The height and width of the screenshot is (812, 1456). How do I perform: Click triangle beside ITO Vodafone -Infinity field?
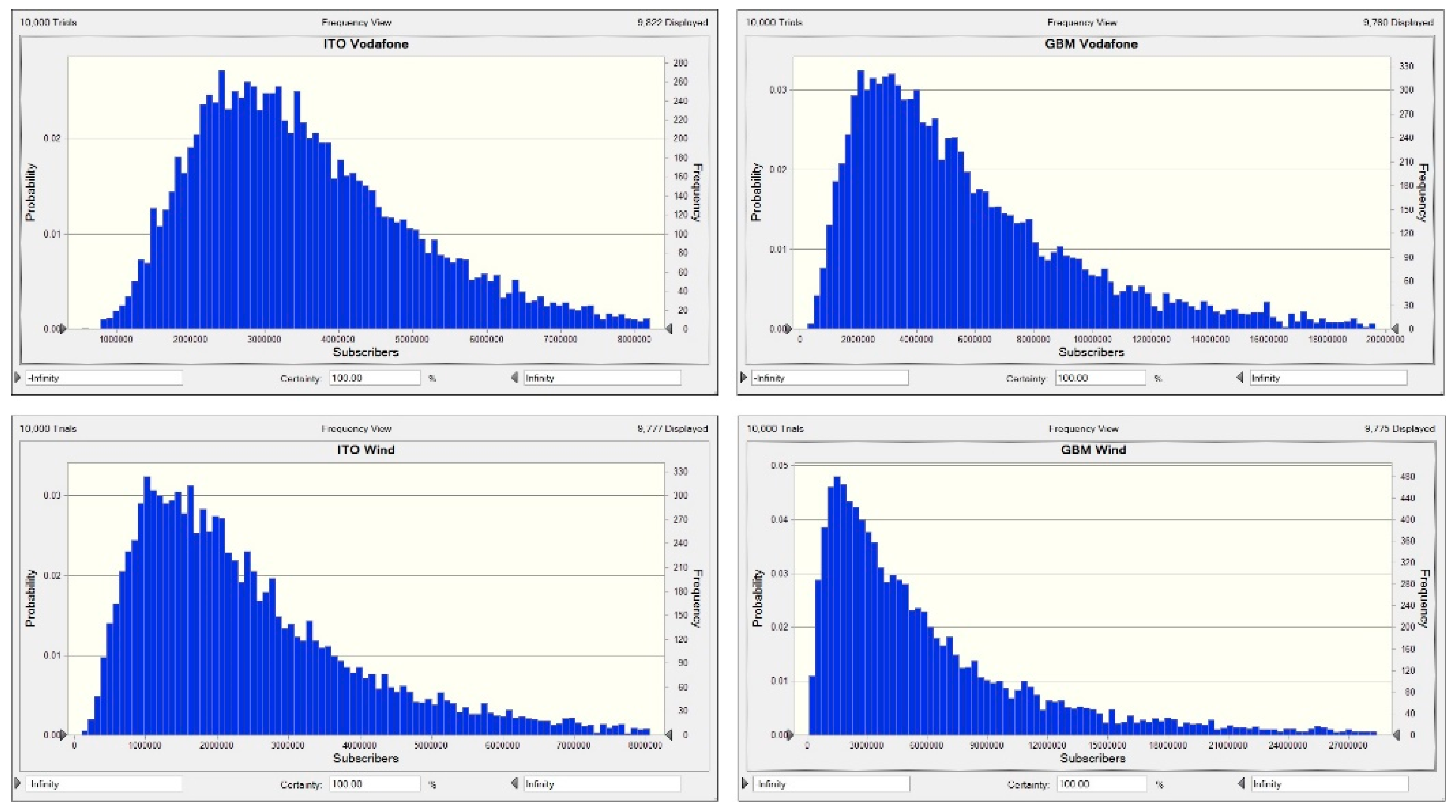17,378
